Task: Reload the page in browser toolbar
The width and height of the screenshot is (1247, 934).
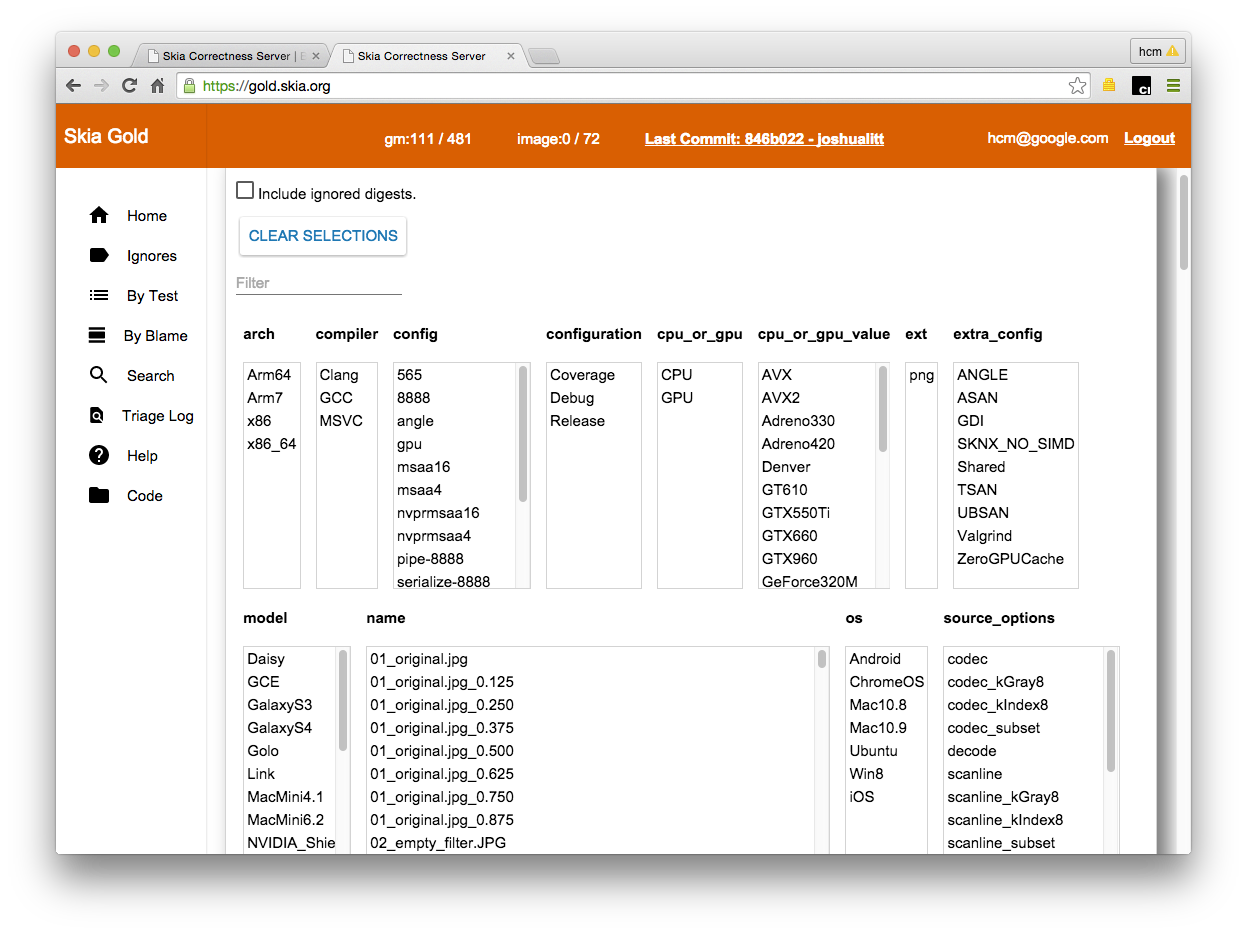Action: click(x=129, y=86)
